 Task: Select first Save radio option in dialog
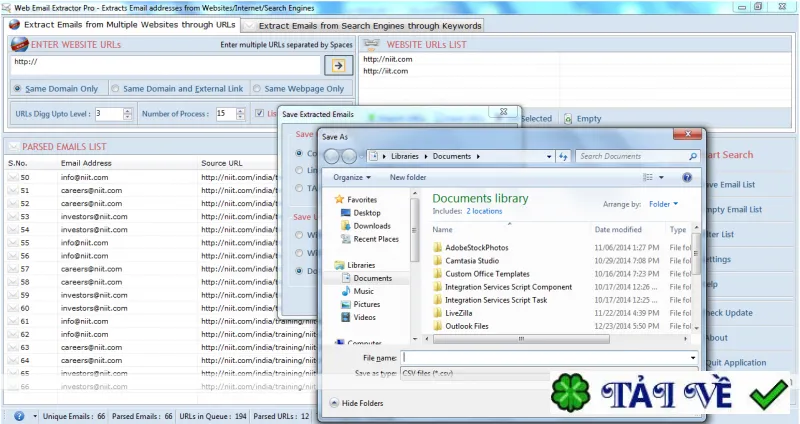tap(299, 153)
